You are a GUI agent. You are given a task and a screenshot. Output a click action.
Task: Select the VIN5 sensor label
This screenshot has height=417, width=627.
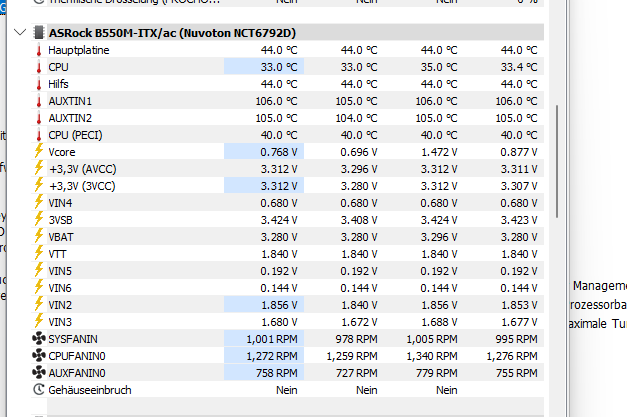pos(60,271)
